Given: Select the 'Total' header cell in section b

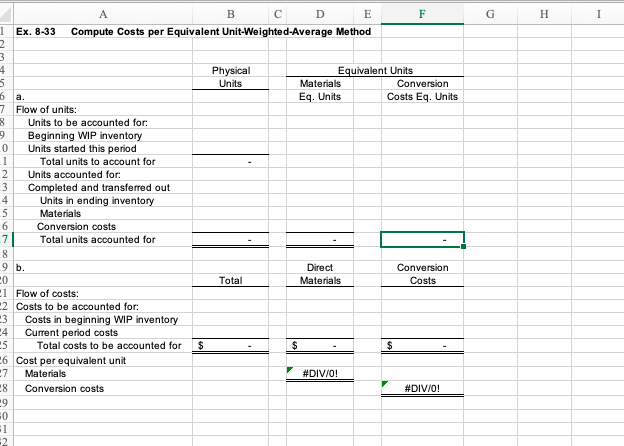Looking at the screenshot, I should pyautogui.click(x=230, y=280).
